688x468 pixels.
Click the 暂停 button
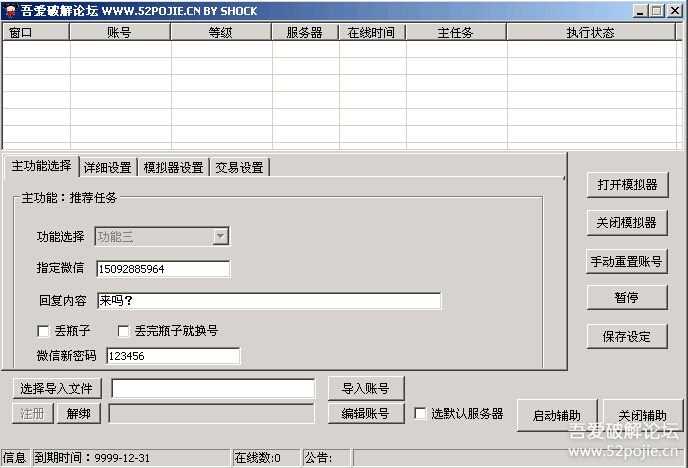tap(627, 297)
